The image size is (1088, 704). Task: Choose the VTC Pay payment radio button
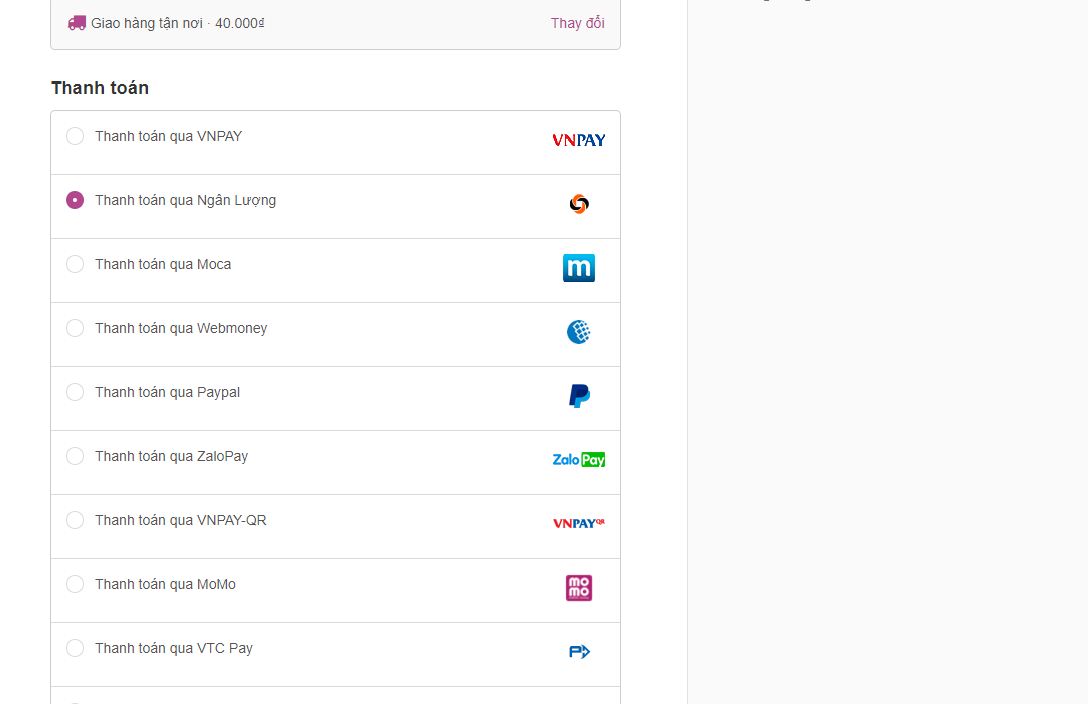[75, 648]
